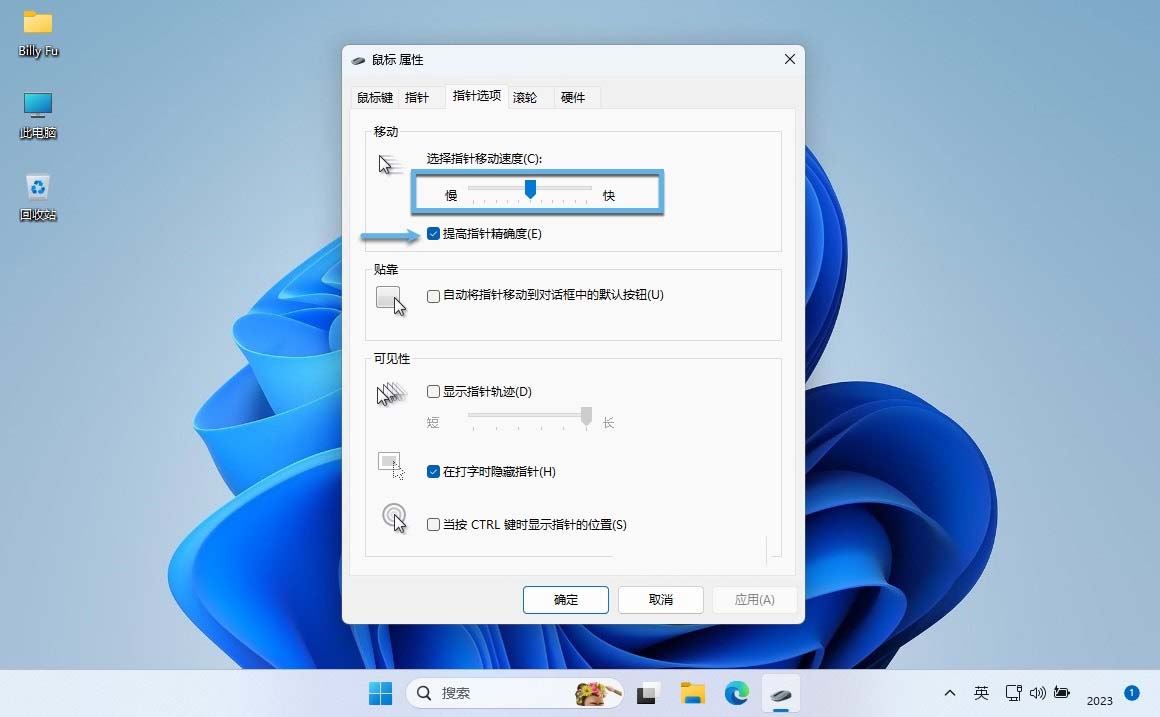Disable 提高指针精确度 checkbox
Screen dimensions: 1160x717
(x=433, y=233)
